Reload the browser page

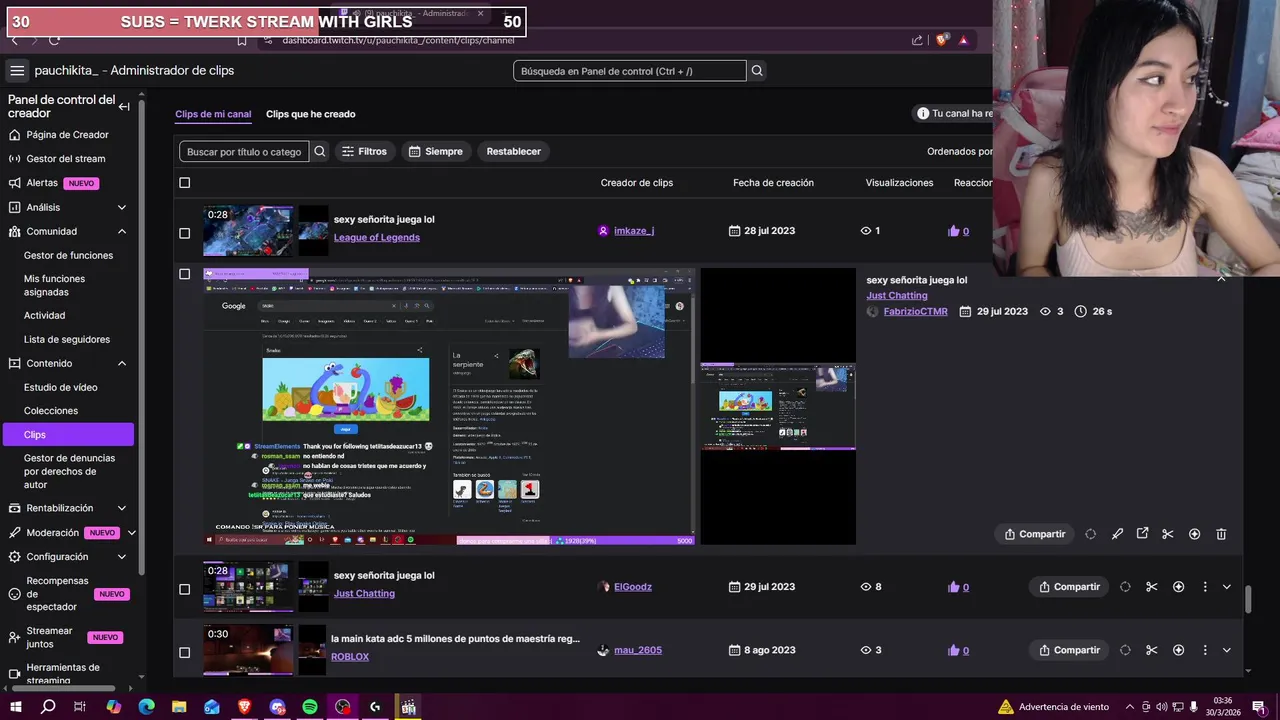pyautogui.click(x=54, y=40)
